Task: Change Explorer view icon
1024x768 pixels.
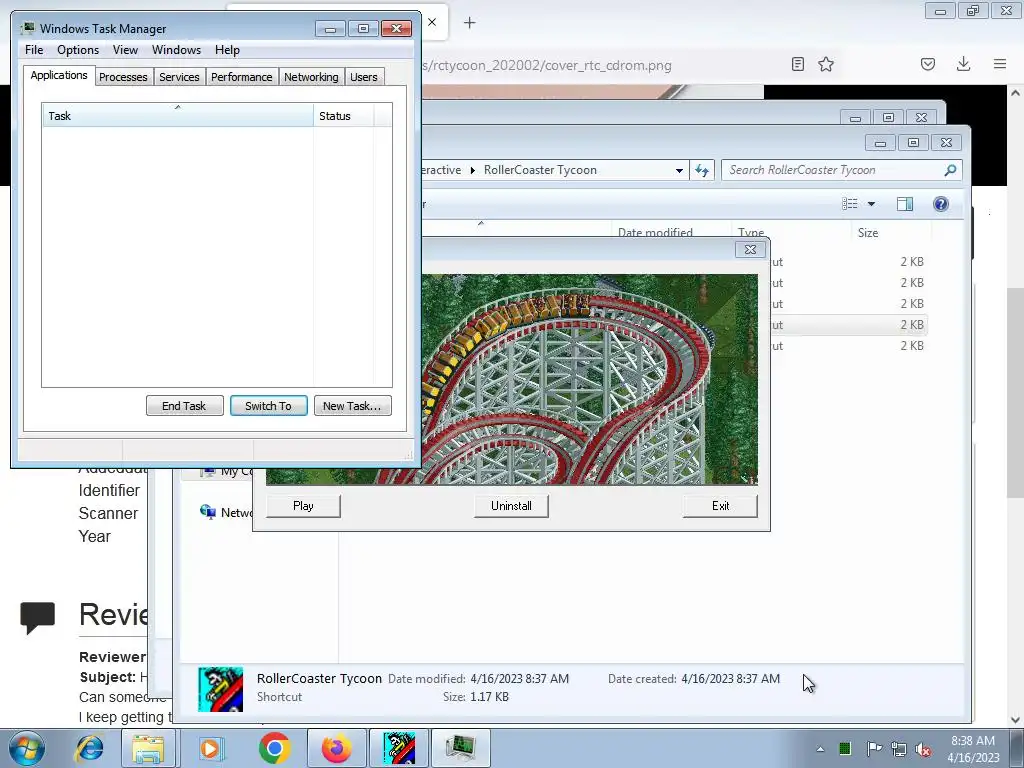Action: click(850, 204)
